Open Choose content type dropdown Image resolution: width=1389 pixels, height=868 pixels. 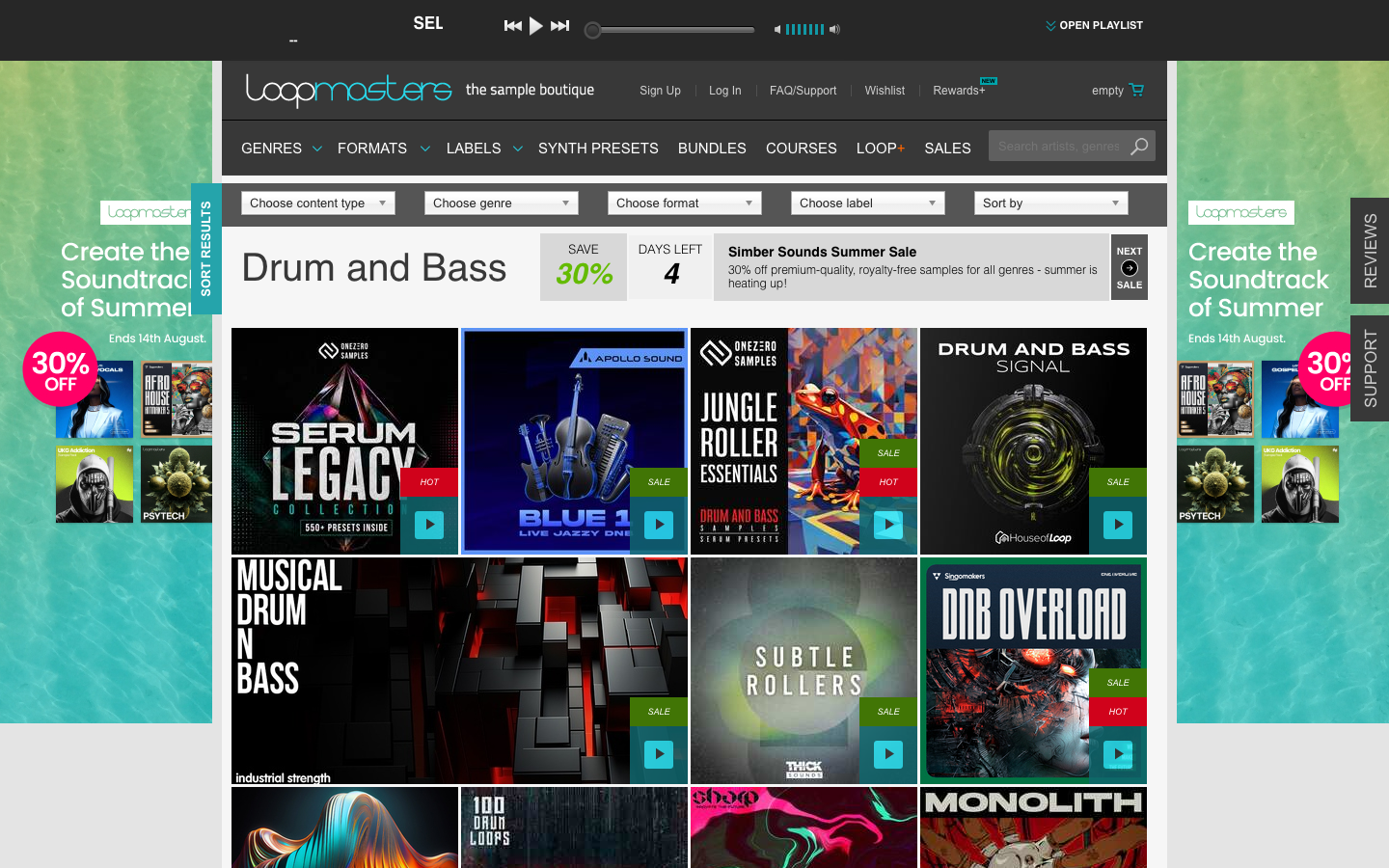click(318, 203)
